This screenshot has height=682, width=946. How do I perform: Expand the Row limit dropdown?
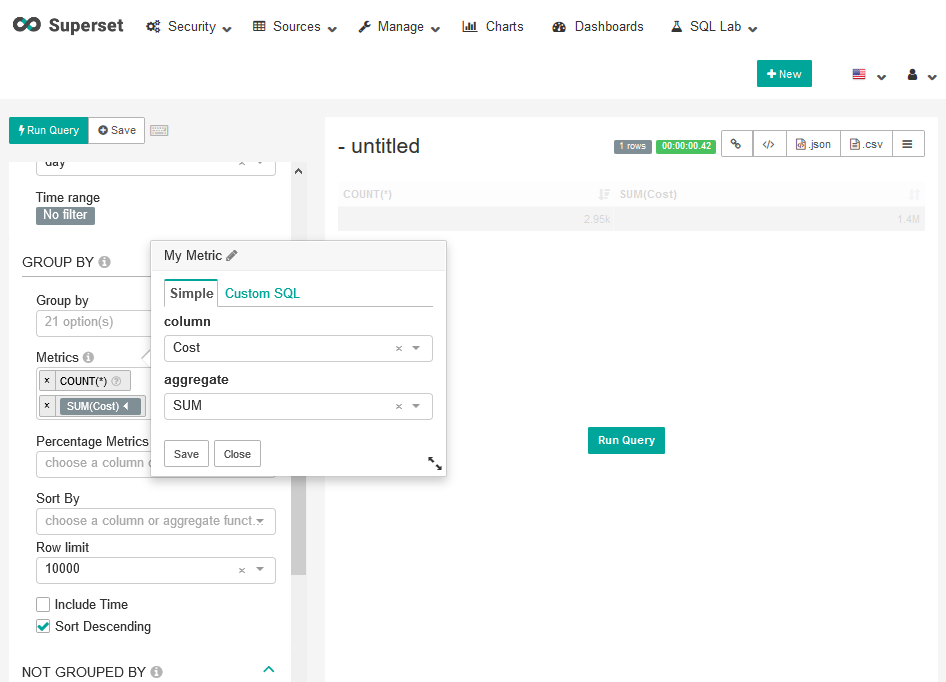[260, 569]
